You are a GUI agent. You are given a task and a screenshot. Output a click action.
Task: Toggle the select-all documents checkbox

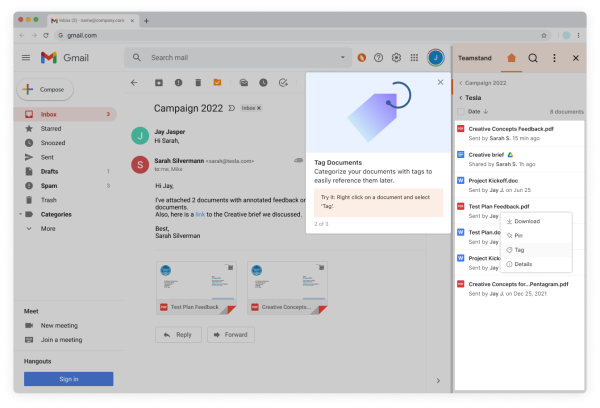point(461,112)
